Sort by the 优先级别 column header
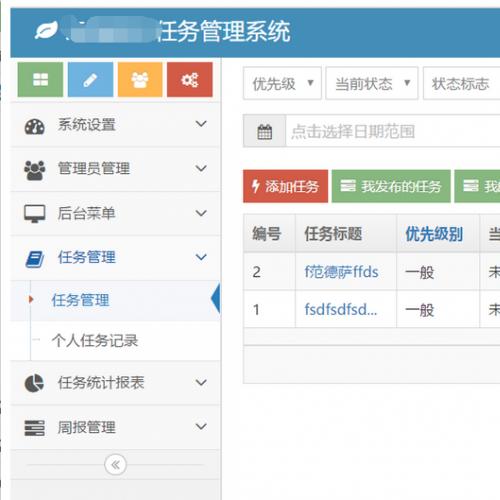Image resolution: width=500 pixels, height=500 pixels. (434, 234)
